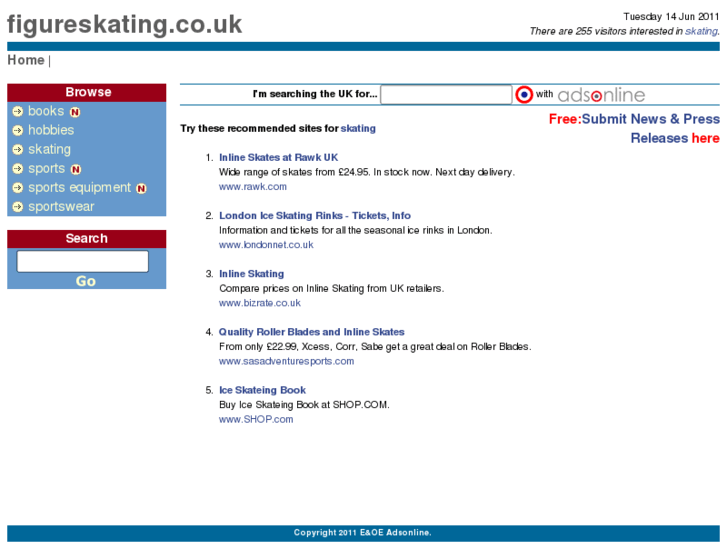Screen dimensions: 727x545
Task: Open the Home navigation link
Action: 26,60
